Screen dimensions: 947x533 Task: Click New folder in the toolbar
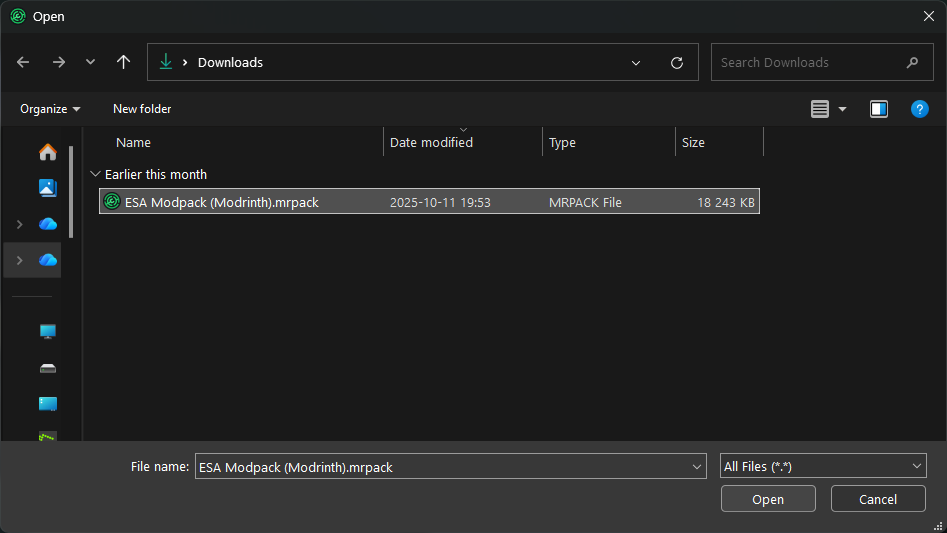[x=142, y=109]
